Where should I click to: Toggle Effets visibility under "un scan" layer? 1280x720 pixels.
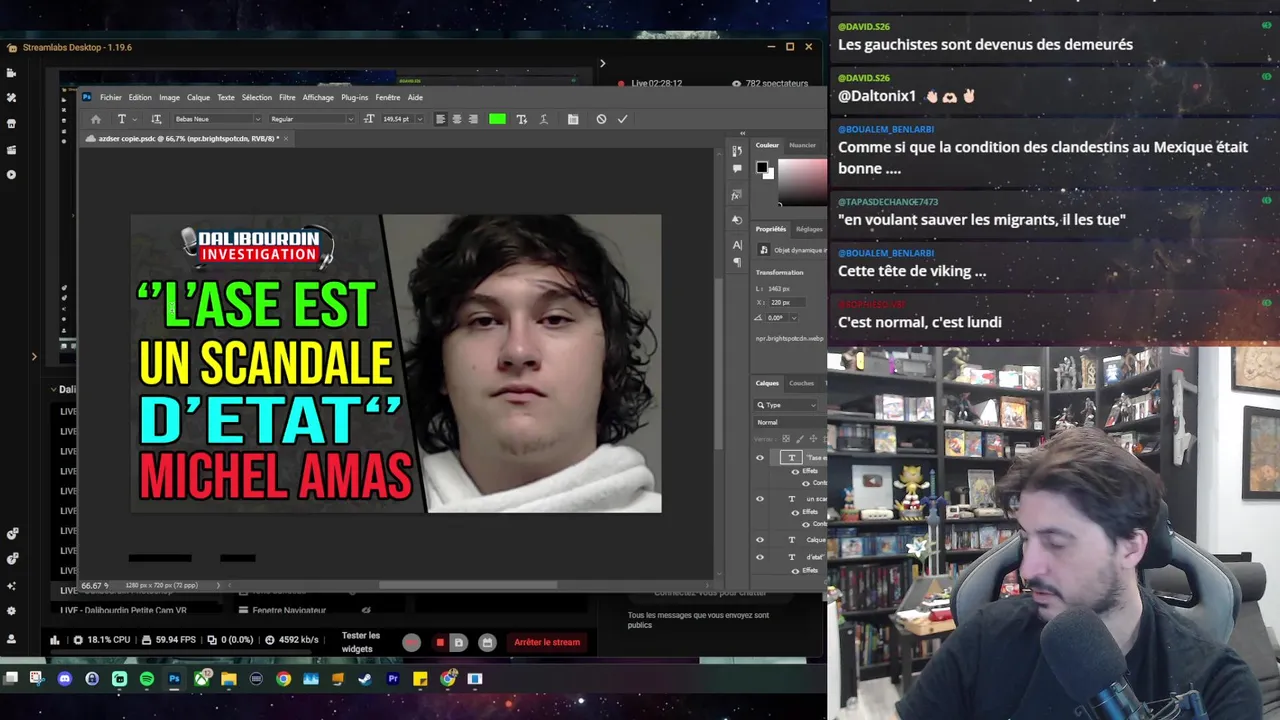[795, 512]
